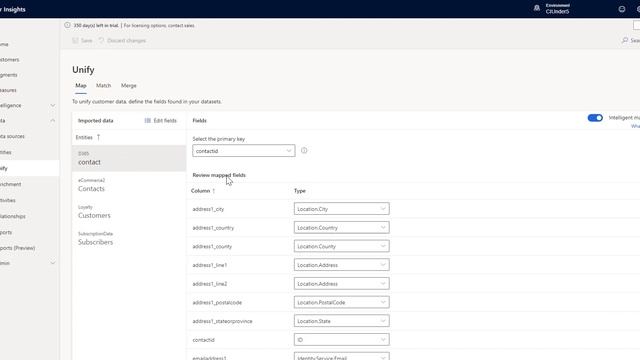Open Relationships in the sidebar

[x=13, y=216]
